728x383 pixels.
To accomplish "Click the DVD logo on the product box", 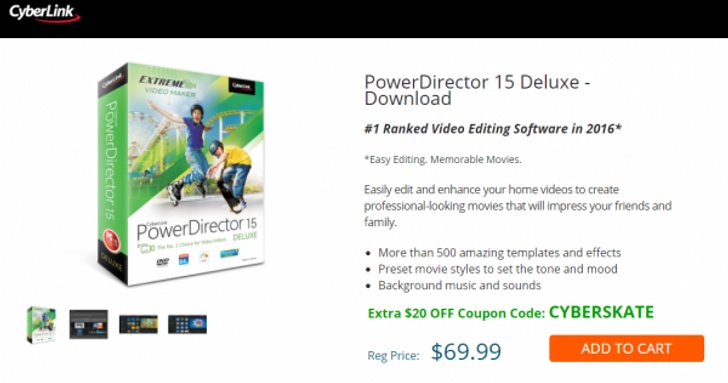I will (162, 262).
